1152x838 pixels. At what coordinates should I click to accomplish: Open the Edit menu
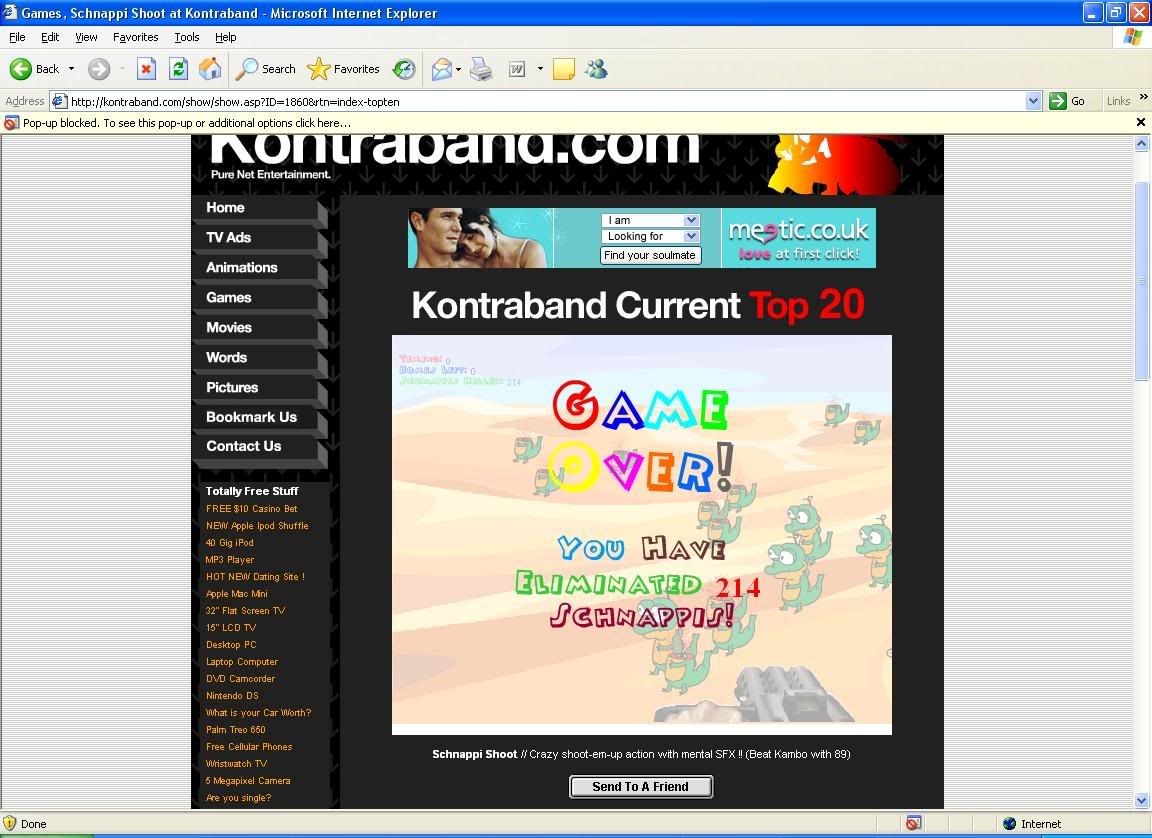point(50,37)
